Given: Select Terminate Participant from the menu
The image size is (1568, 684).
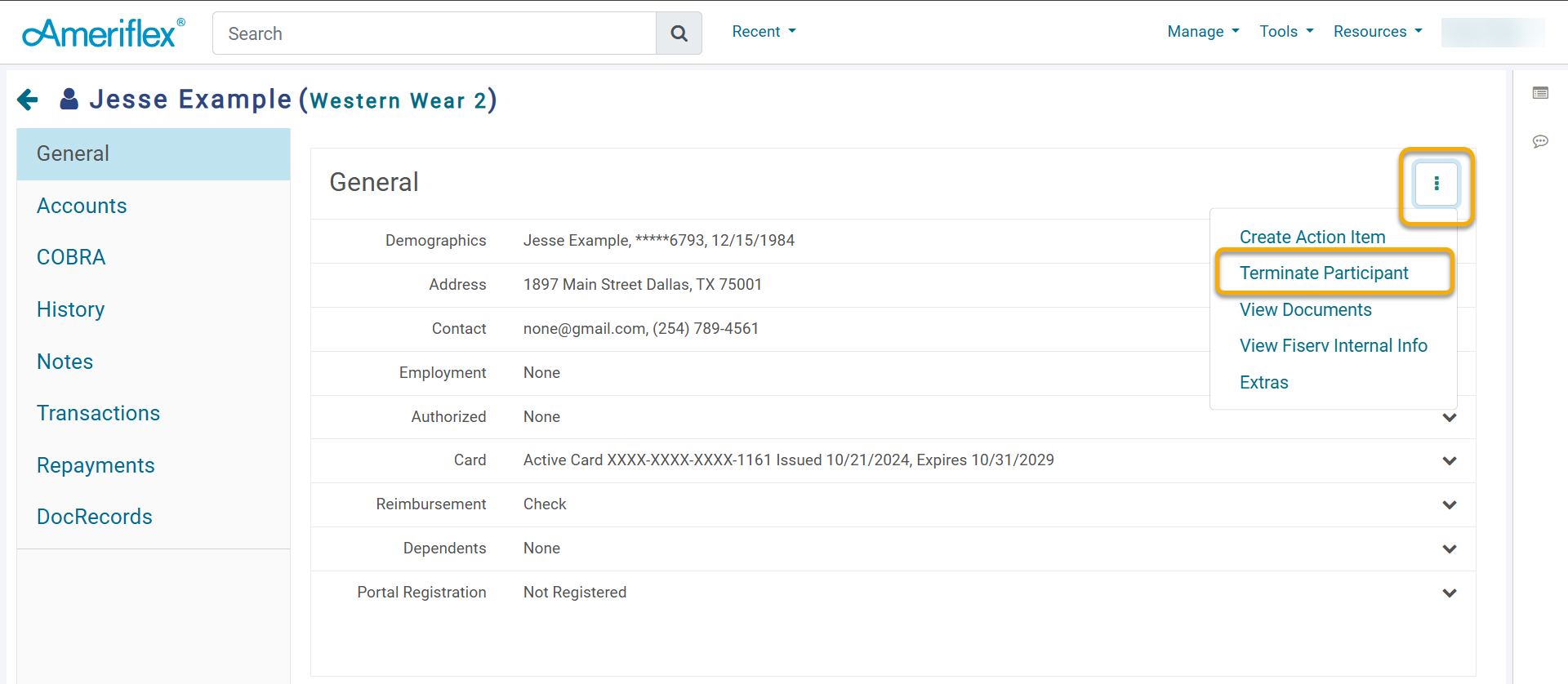Looking at the screenshot, I should (x=1324, y=273).
